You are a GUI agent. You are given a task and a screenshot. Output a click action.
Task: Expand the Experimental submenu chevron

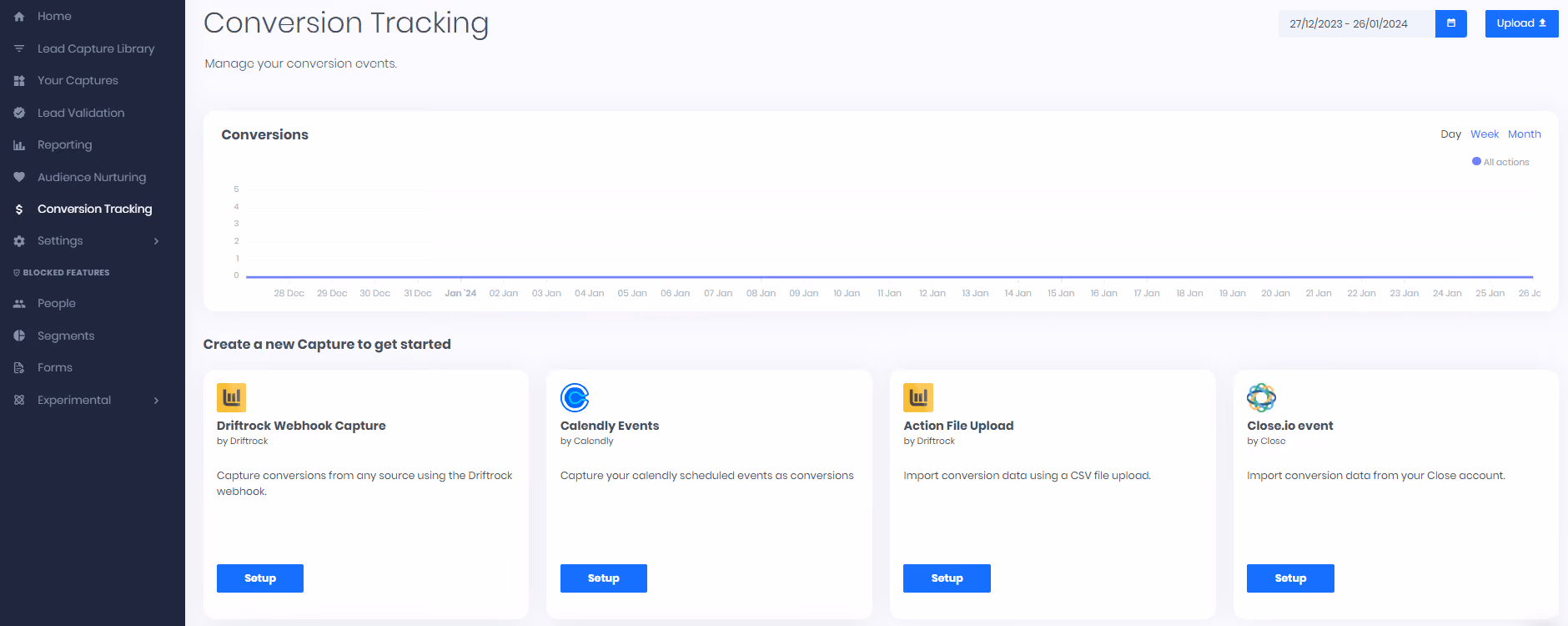[156, 401]
